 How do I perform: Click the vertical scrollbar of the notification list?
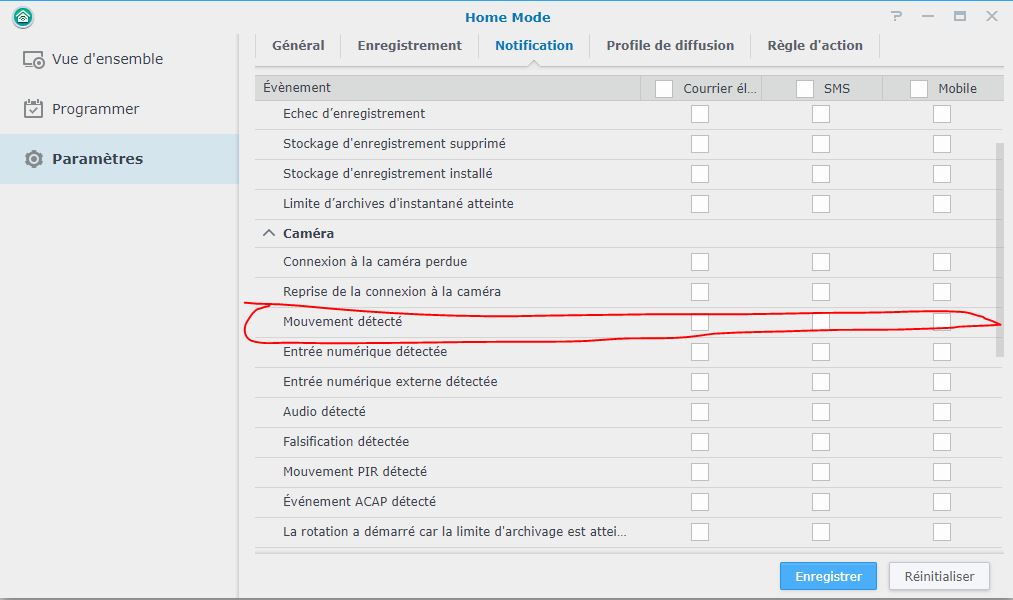(x=1000, y=250)
